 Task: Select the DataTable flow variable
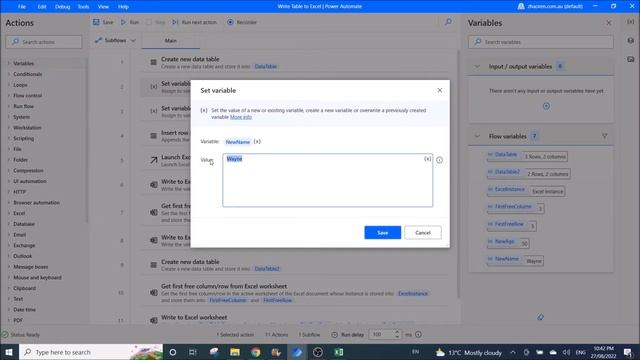pos(527,156)
